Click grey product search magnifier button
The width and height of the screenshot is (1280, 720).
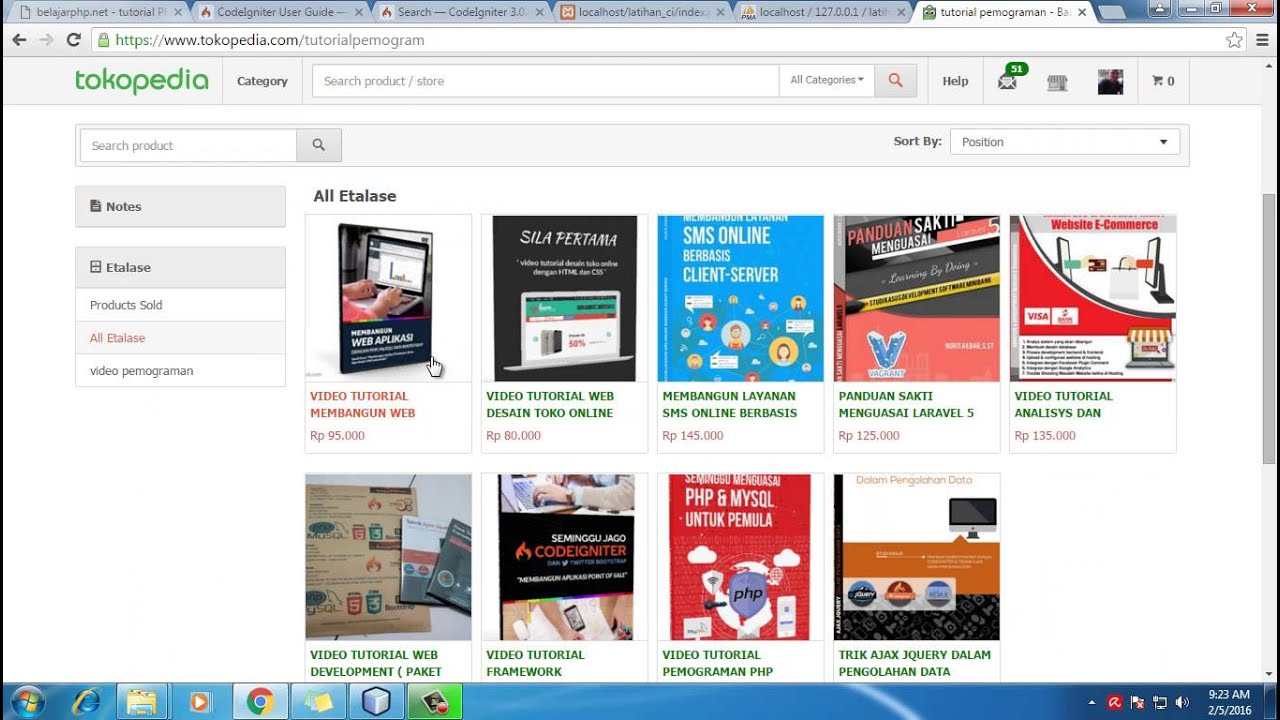click(x=319, y=145)
